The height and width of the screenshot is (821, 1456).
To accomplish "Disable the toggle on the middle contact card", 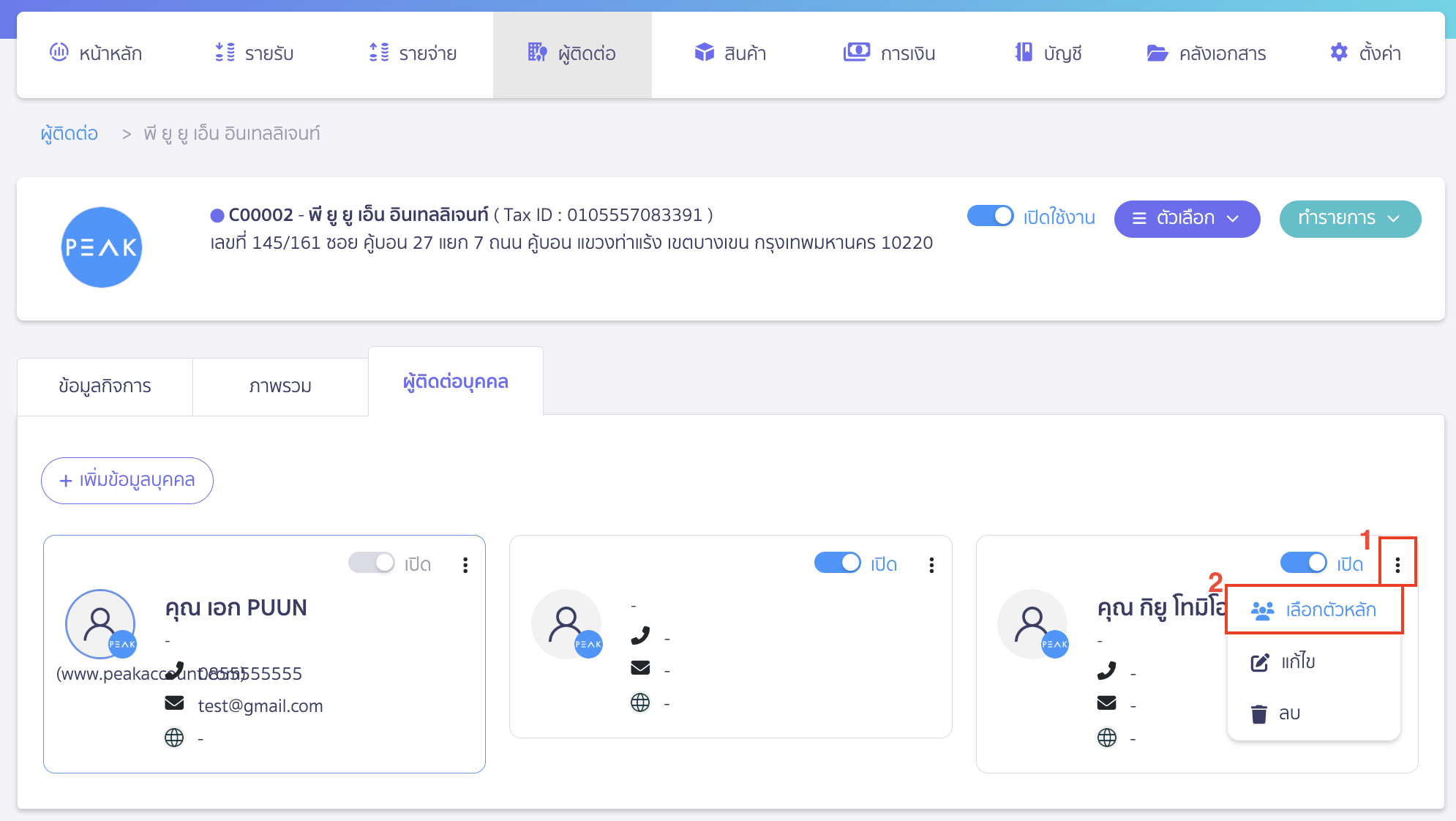I will point(837,563).
